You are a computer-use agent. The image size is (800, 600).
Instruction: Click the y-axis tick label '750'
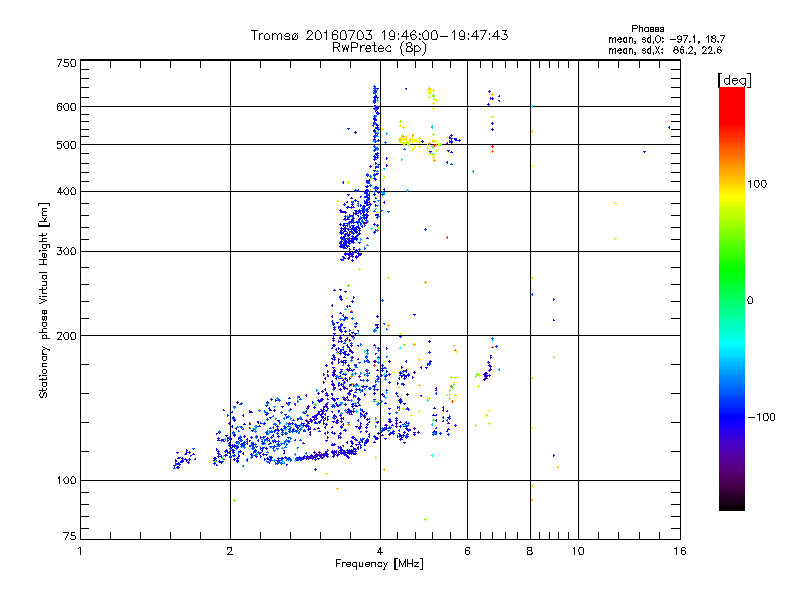point(66,63)
